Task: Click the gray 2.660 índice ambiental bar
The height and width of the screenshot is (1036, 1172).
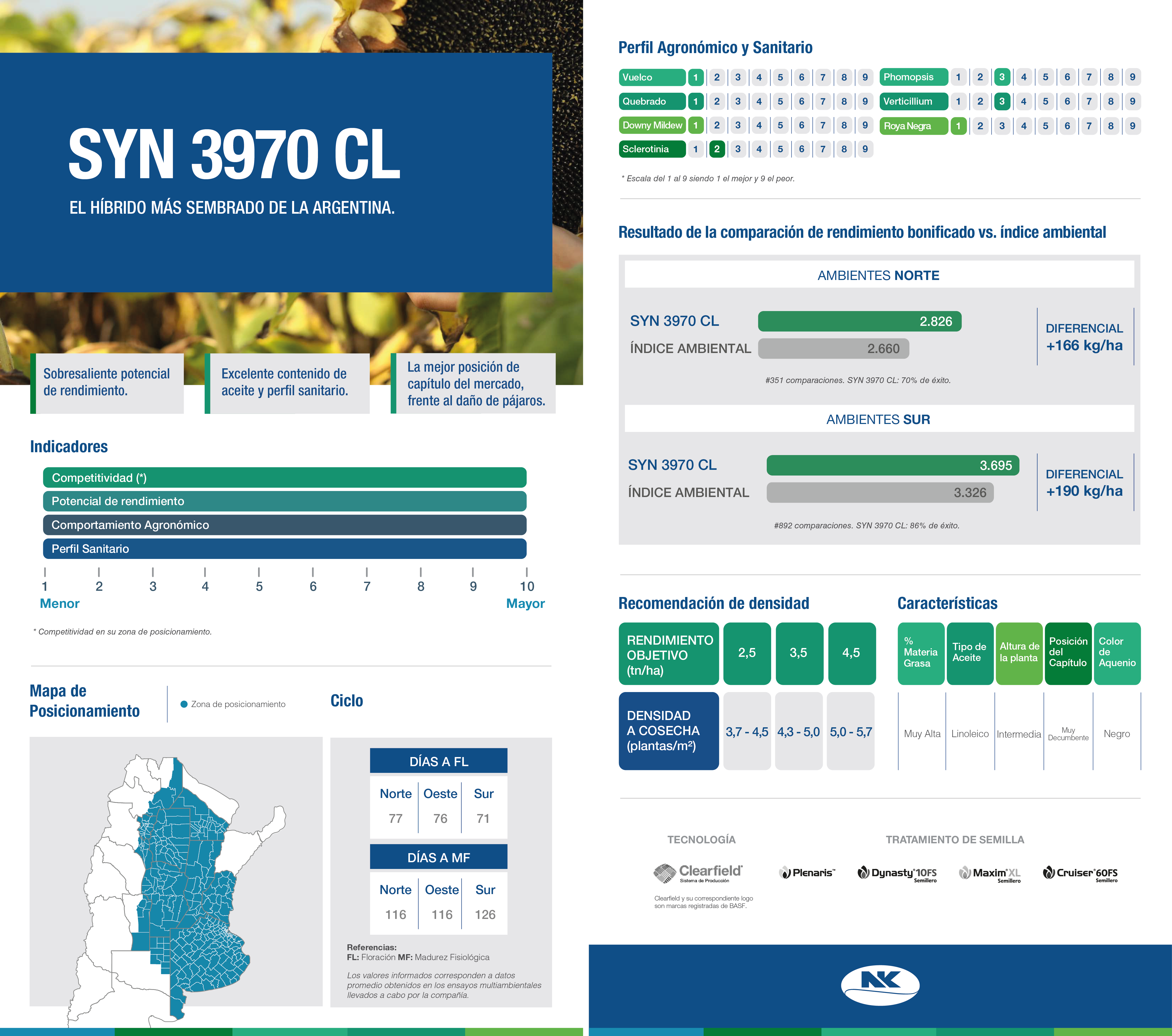Action: pyautogui.click(x=833, y=348)
